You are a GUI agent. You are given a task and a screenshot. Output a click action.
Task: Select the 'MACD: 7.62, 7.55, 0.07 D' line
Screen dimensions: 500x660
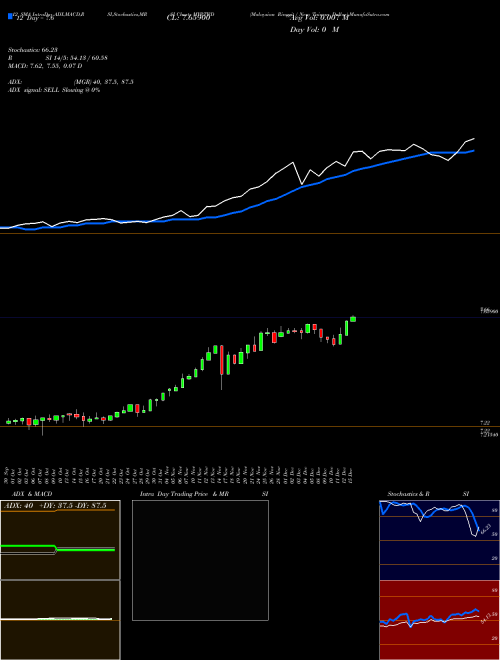[x=45, y=66]
